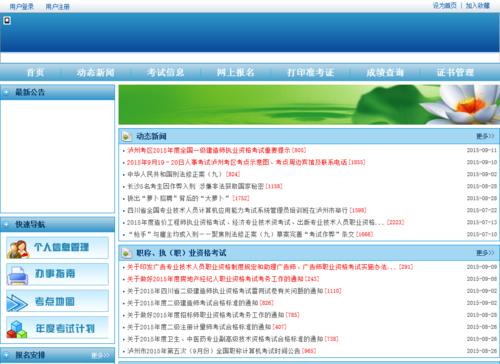Viewport: 500px width, 364px height.
Task: Click the 2015-07-22 date in the 动态新闻 list
Action: (x=482, y=210)
